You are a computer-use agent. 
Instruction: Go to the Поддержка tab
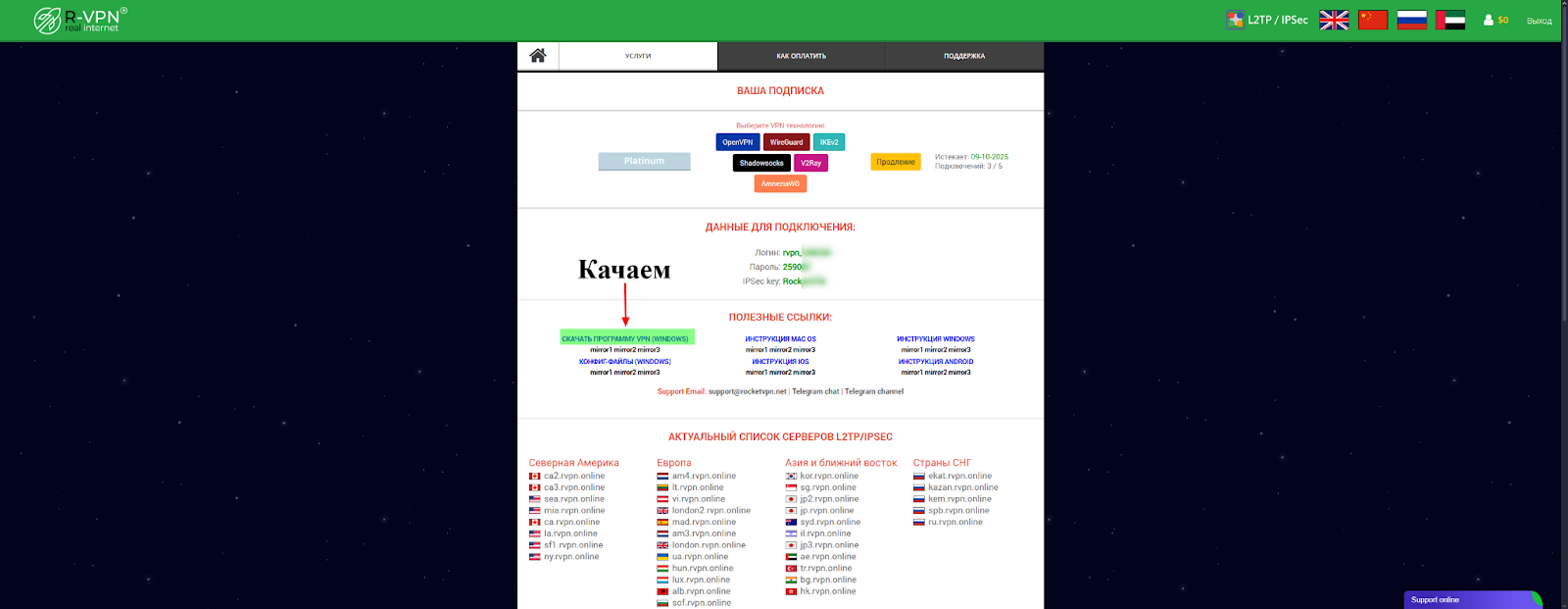click(x=964, y=56)
